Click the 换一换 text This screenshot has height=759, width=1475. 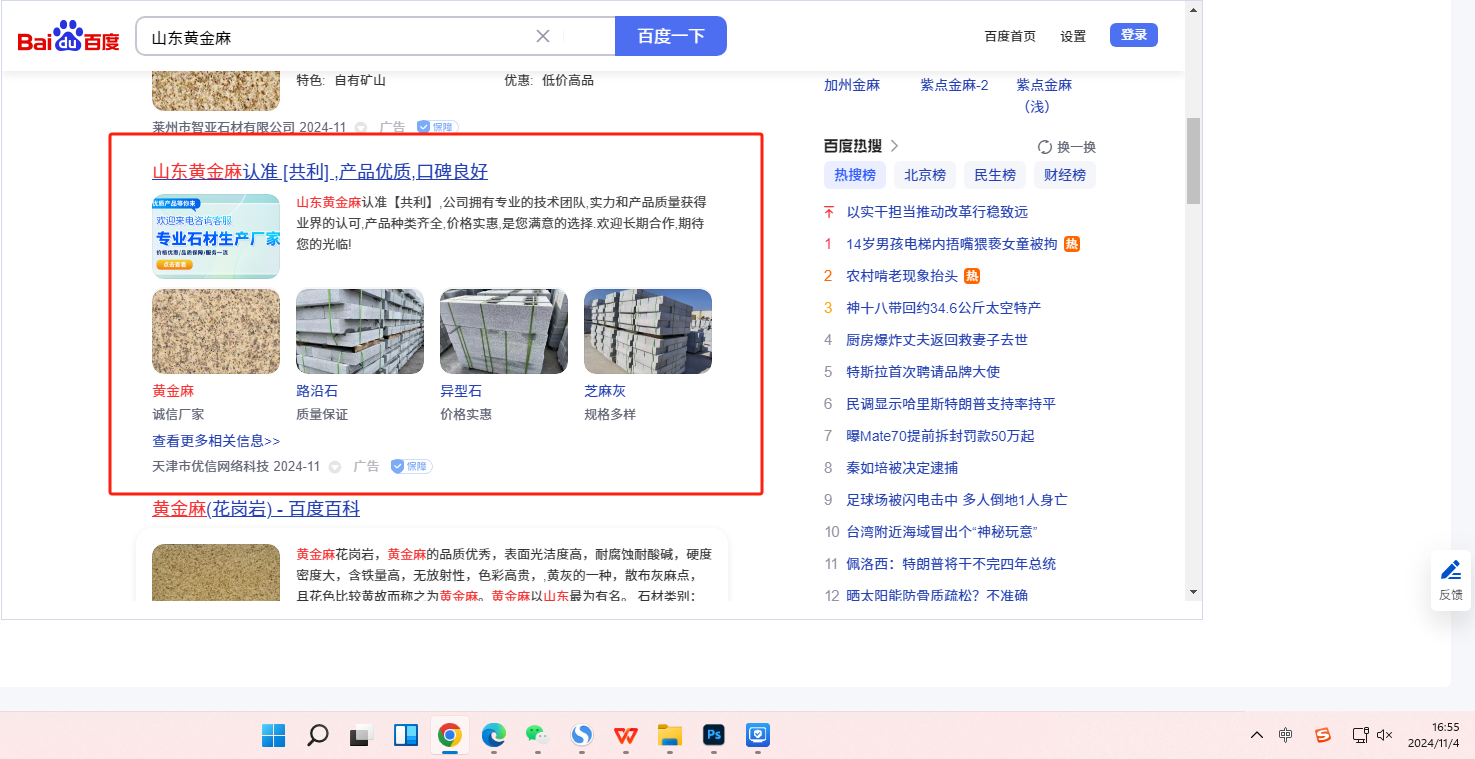point(1076,147)
